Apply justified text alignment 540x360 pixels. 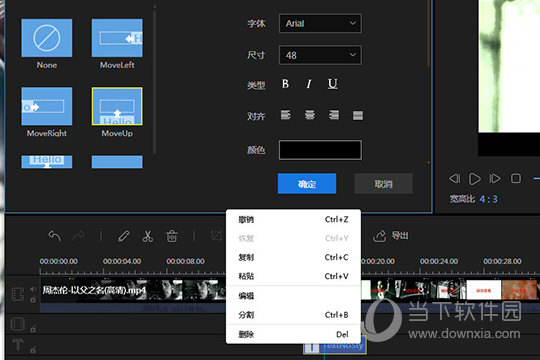[358, 115]
